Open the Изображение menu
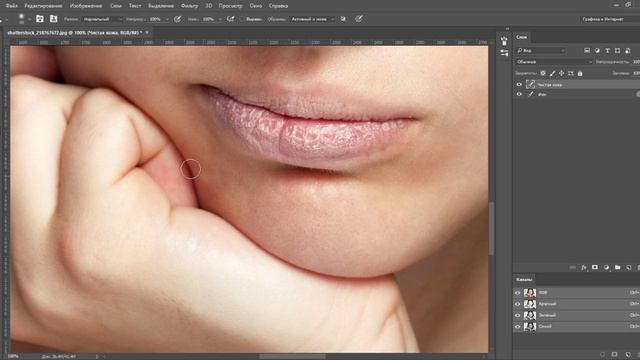This screenshot has height=360, width=640. [86, 6]
